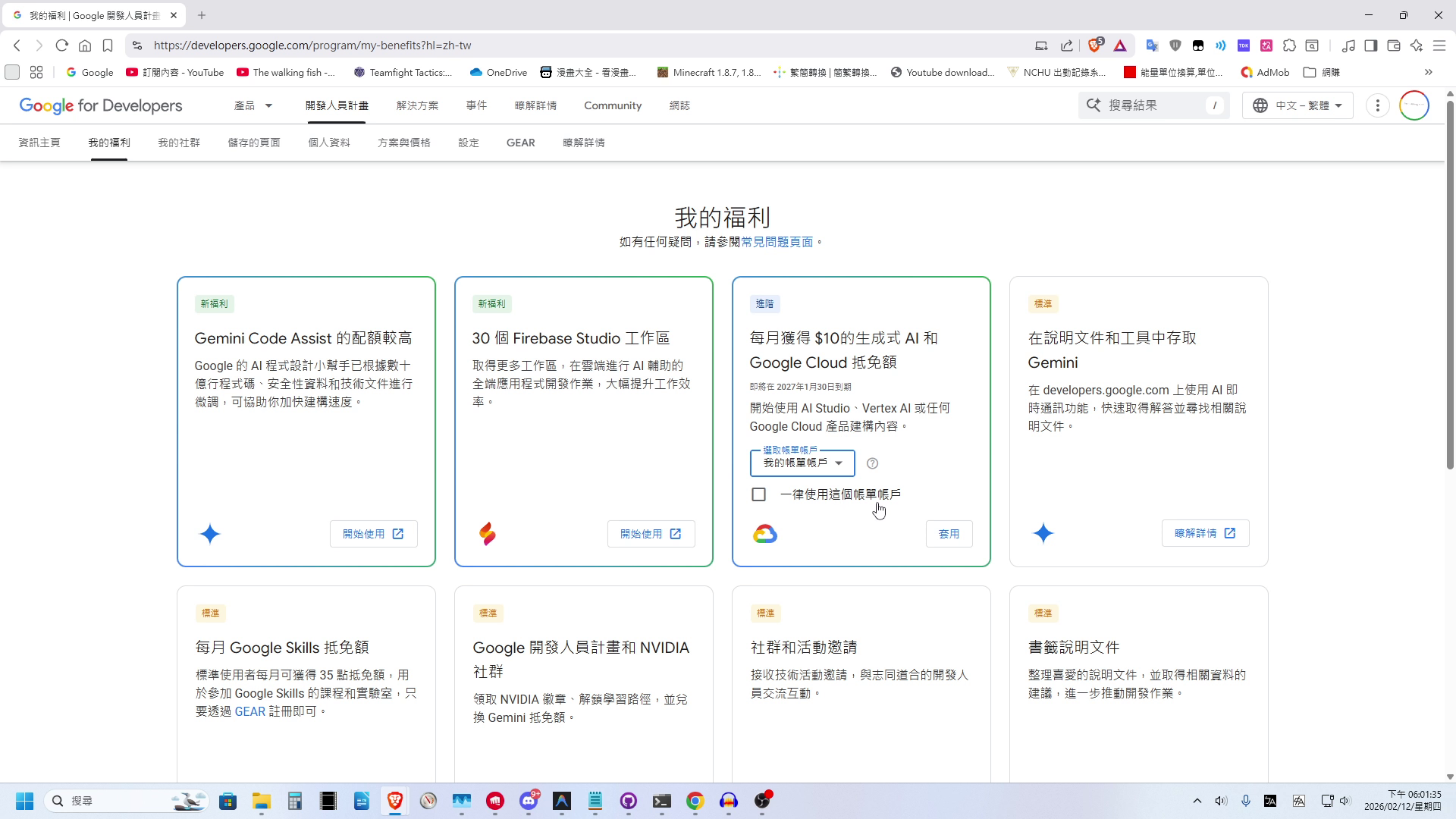The width and height of the screenshot is (1456, 819).
Task: Open the browser hamburger menu
Action: [x=1439, y=45]
